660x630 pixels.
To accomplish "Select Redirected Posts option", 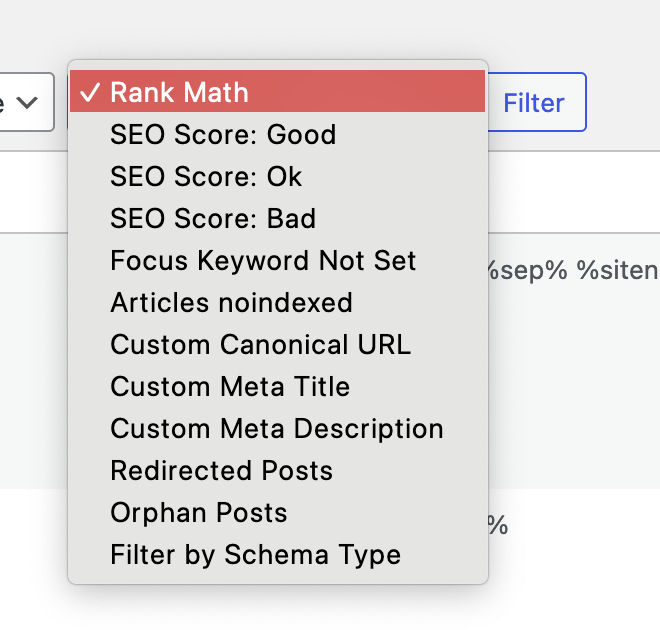I will coord(277,470).
